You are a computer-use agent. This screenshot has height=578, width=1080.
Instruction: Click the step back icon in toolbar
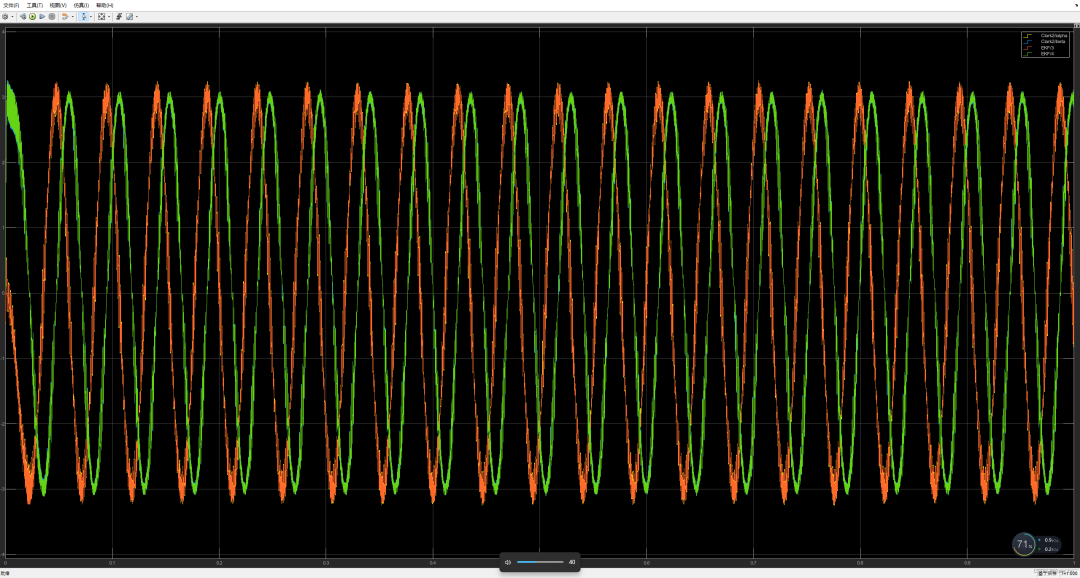[x=23, y=16]
